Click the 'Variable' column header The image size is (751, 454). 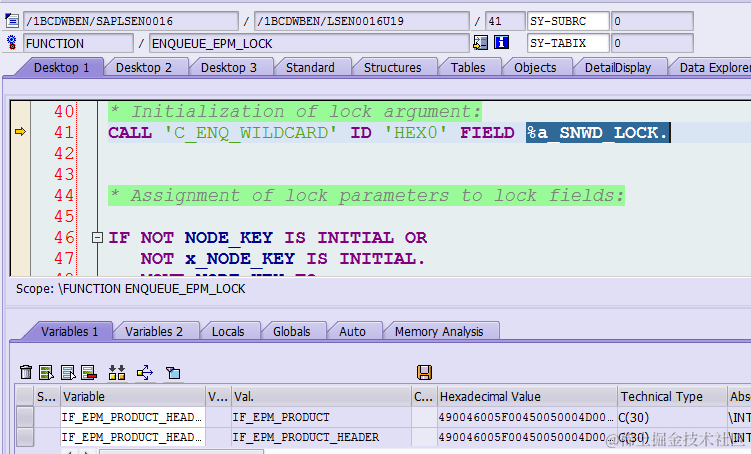click(x=133, y=397)
